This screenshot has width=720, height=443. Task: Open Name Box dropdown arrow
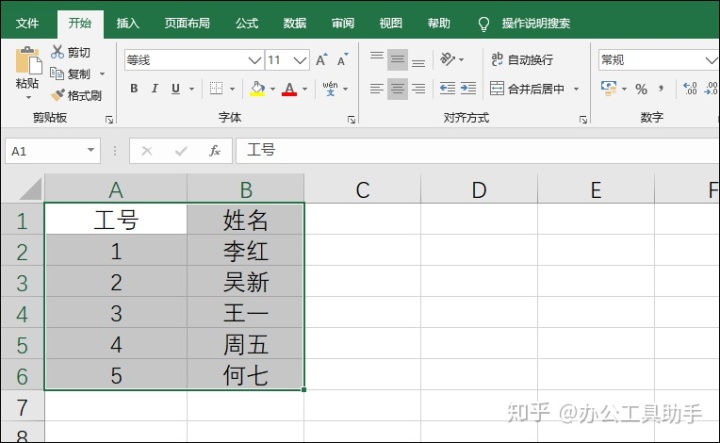pos(91,150)
